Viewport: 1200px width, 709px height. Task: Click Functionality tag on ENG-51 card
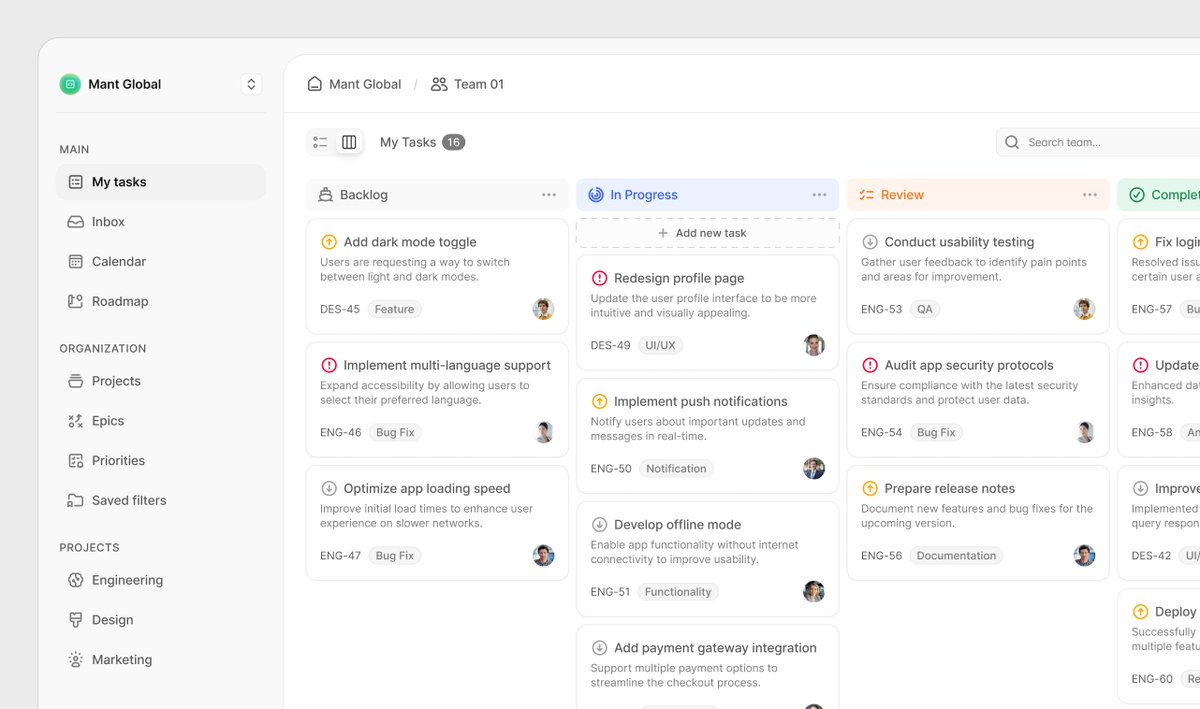[x=678, y=592]
